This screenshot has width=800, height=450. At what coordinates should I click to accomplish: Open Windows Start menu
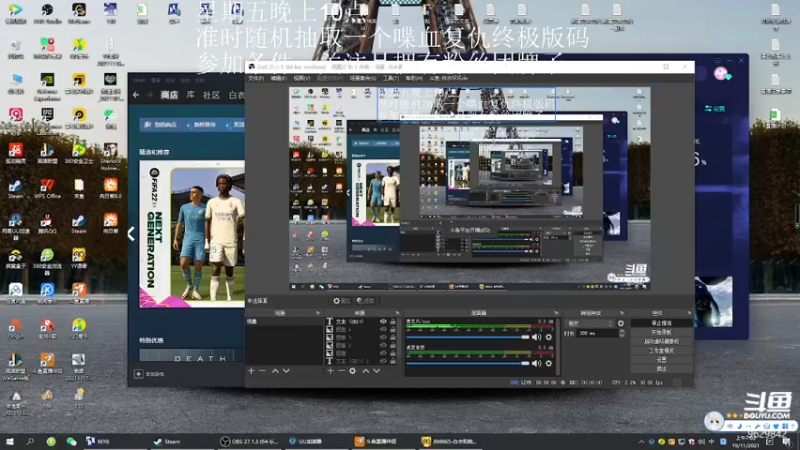tap(9, 441)
